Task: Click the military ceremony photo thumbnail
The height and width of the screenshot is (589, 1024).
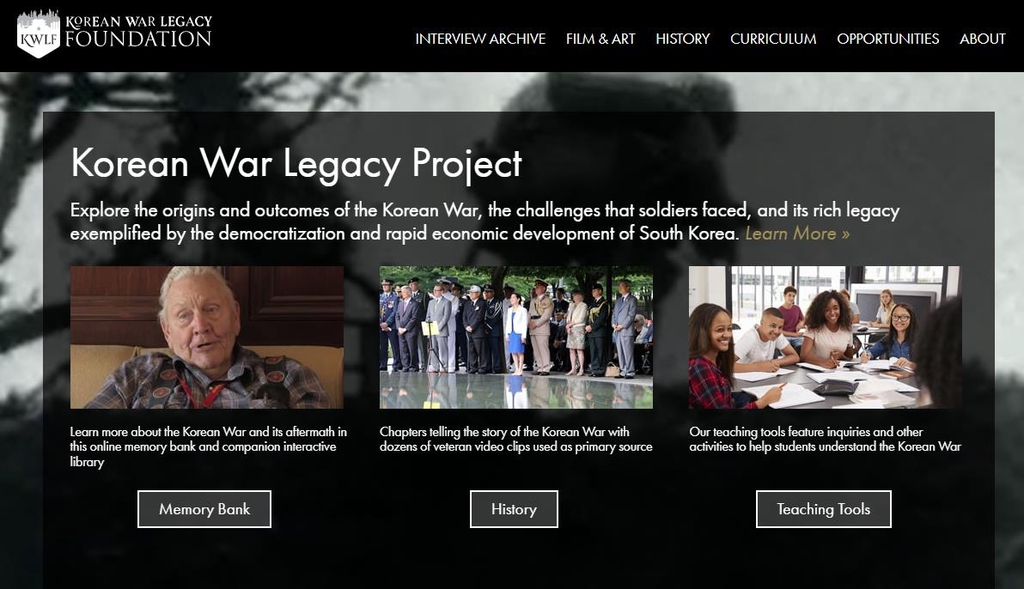Action: pyautogui.click(x=516, y=337)
